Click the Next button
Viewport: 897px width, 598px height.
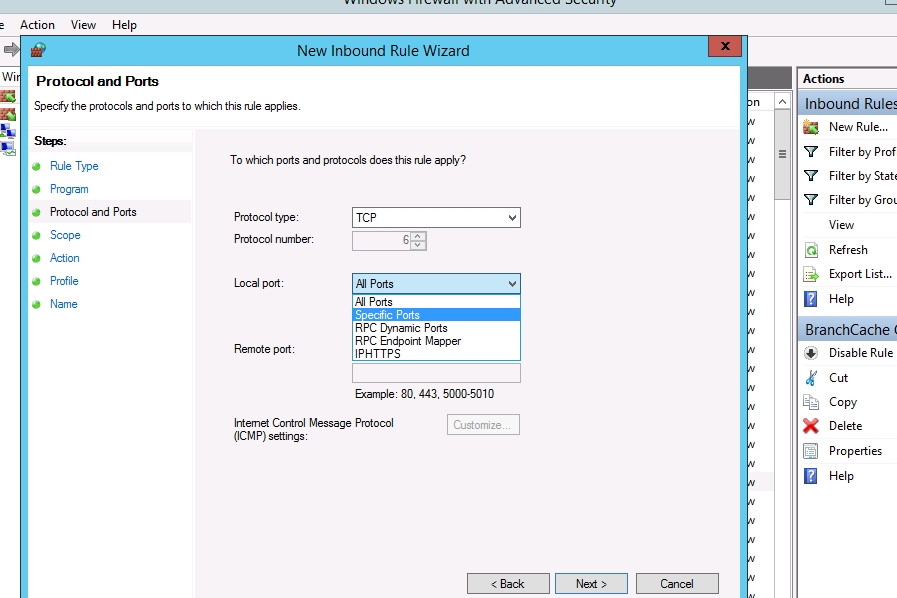(x=591, y=584)
